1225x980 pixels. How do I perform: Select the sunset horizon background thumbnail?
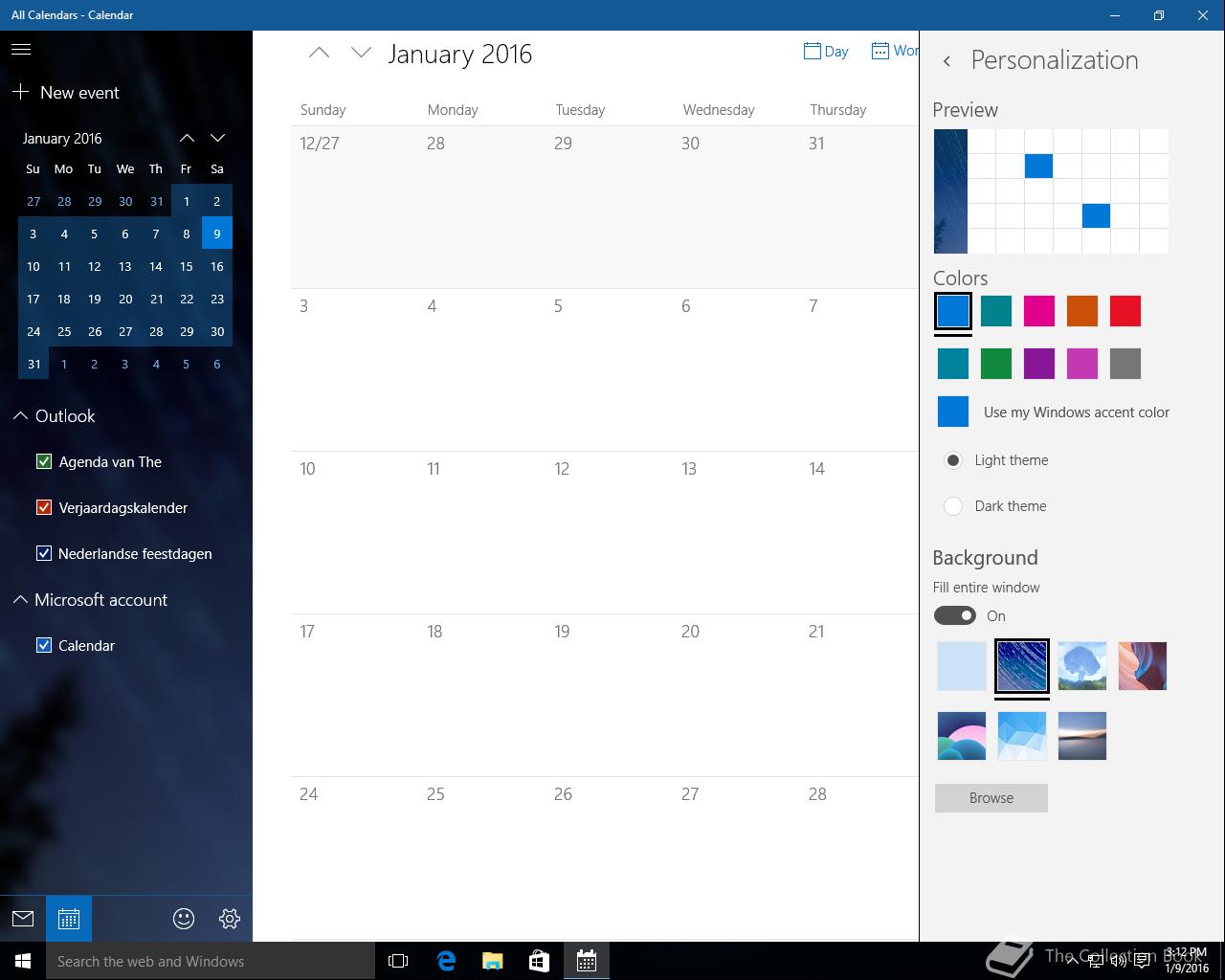(x=1082, y=736)
